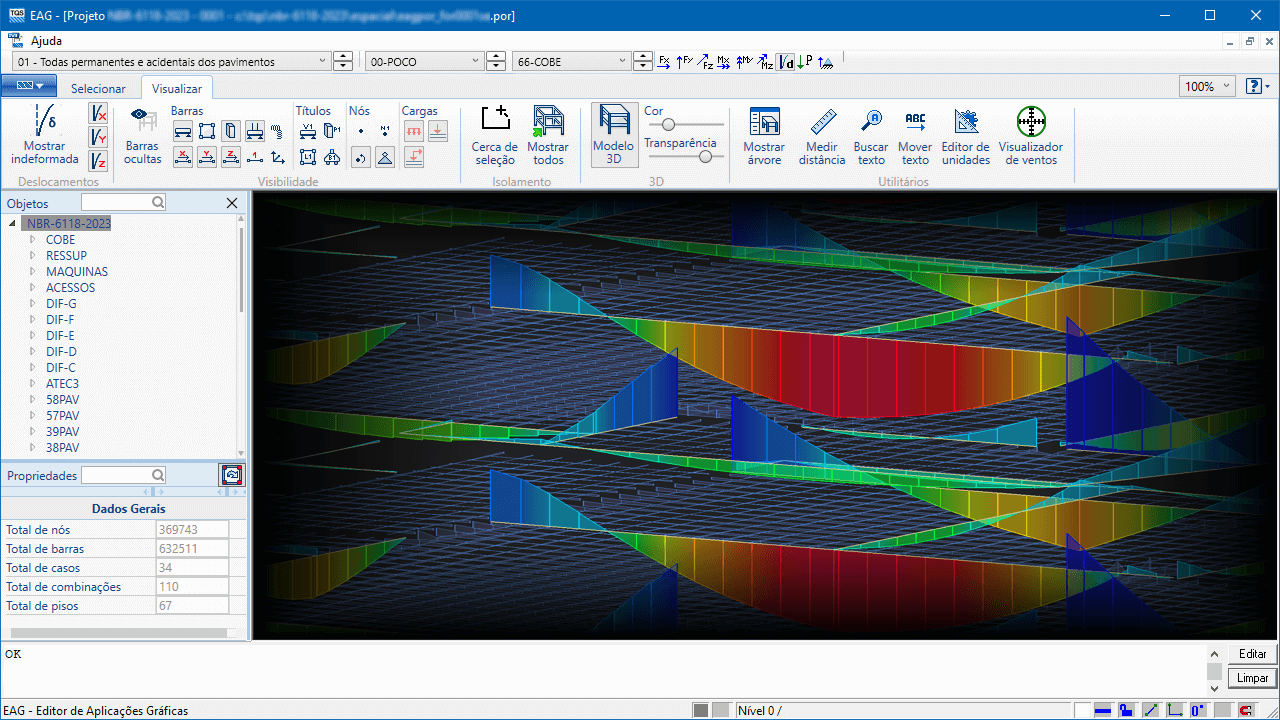Open the Ajuda menu

pos(46,41)
